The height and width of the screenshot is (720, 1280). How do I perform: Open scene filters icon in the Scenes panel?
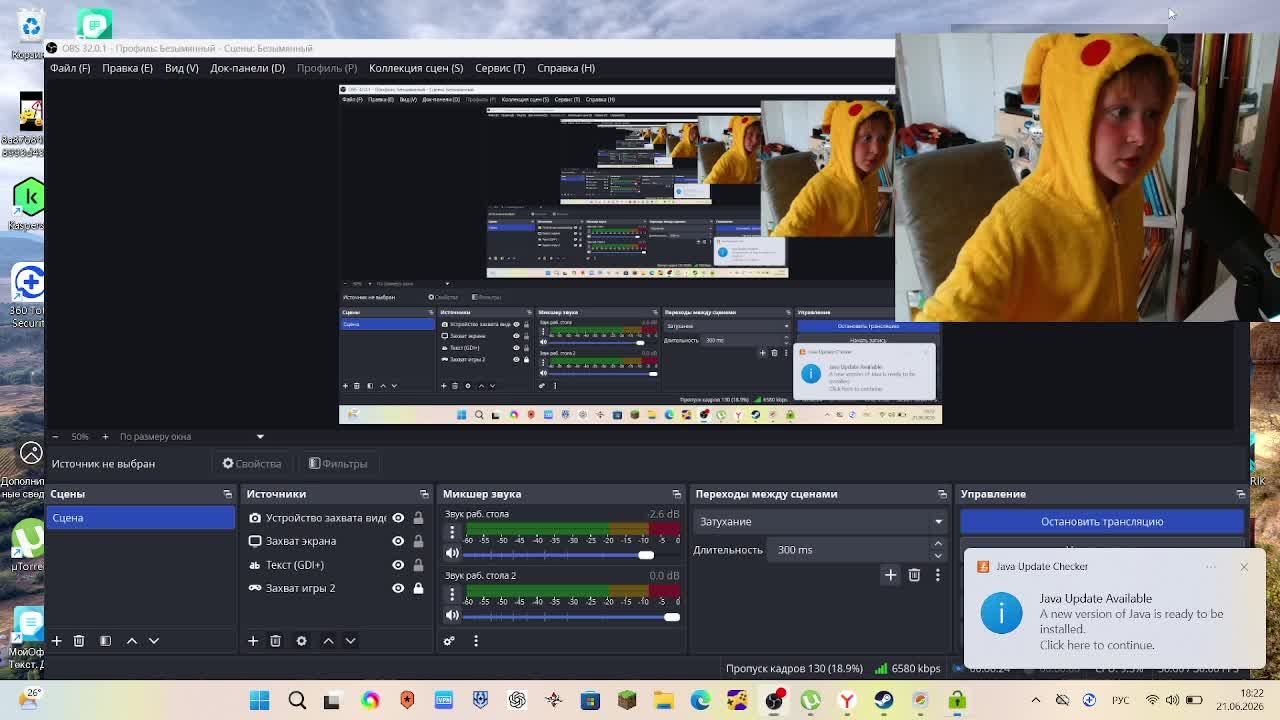click(x=105, y=641)
